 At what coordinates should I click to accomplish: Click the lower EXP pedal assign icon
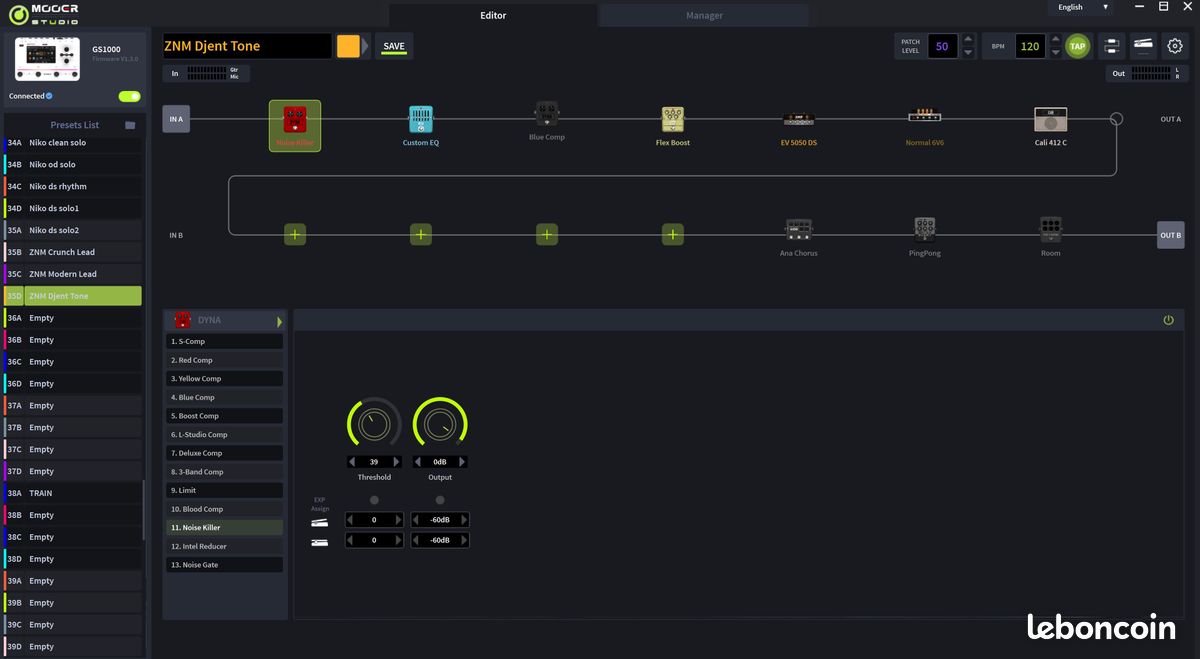[319, 542]
